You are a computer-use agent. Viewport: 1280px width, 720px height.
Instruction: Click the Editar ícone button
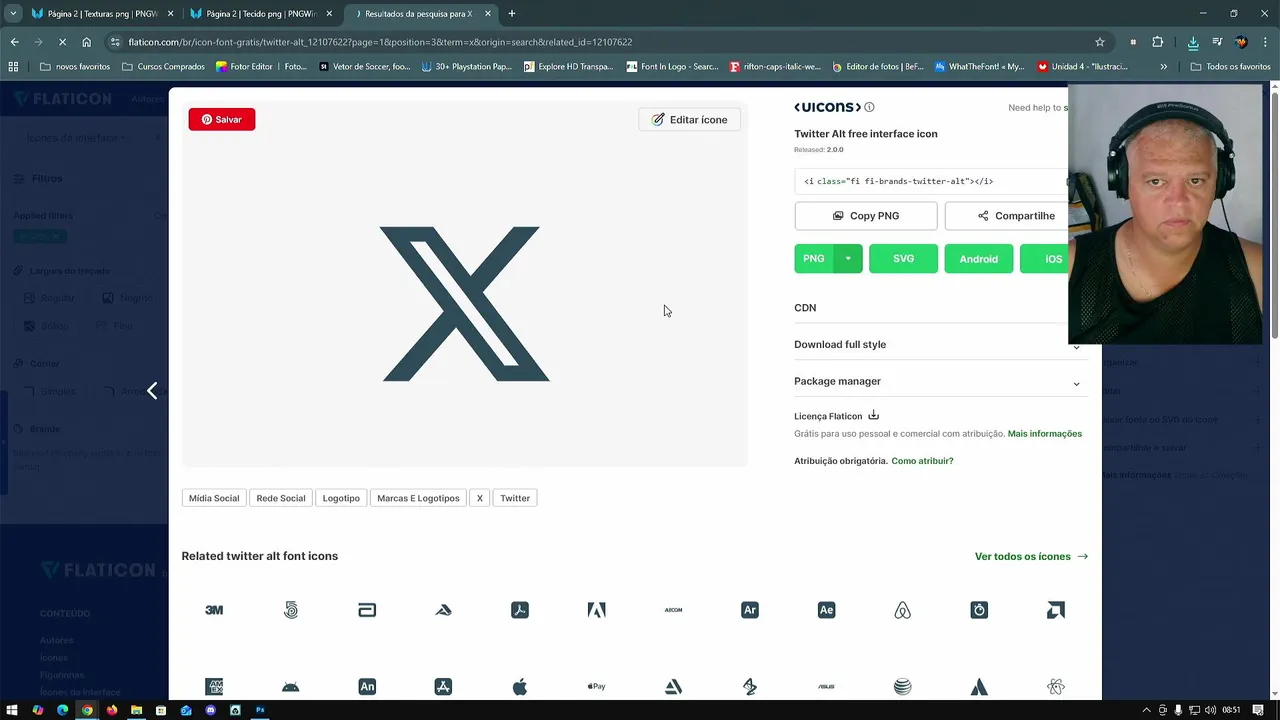tap(690, 119)
